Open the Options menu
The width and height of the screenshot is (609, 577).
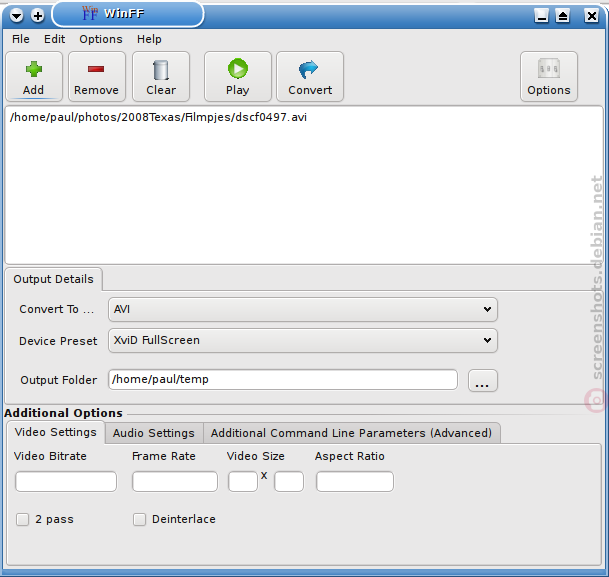click(101, 39)
